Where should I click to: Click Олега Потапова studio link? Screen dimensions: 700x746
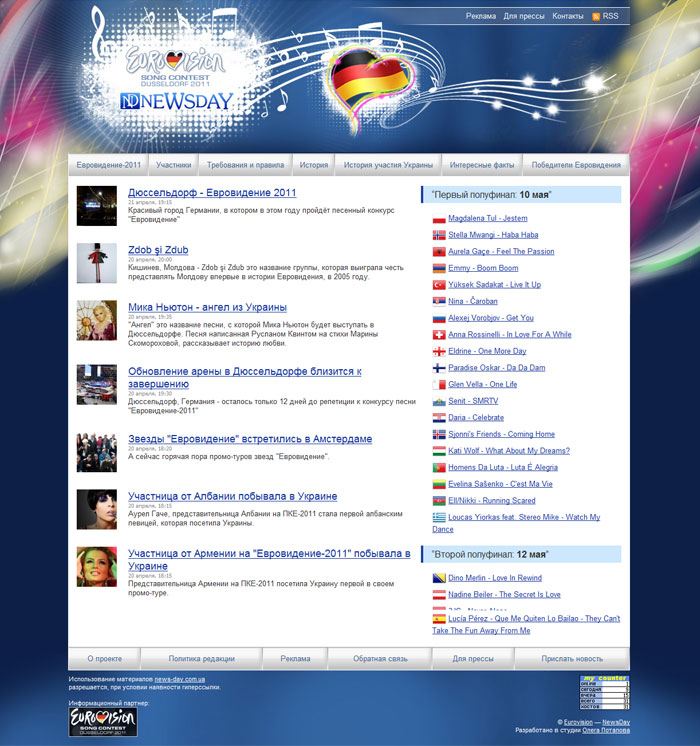606,730
